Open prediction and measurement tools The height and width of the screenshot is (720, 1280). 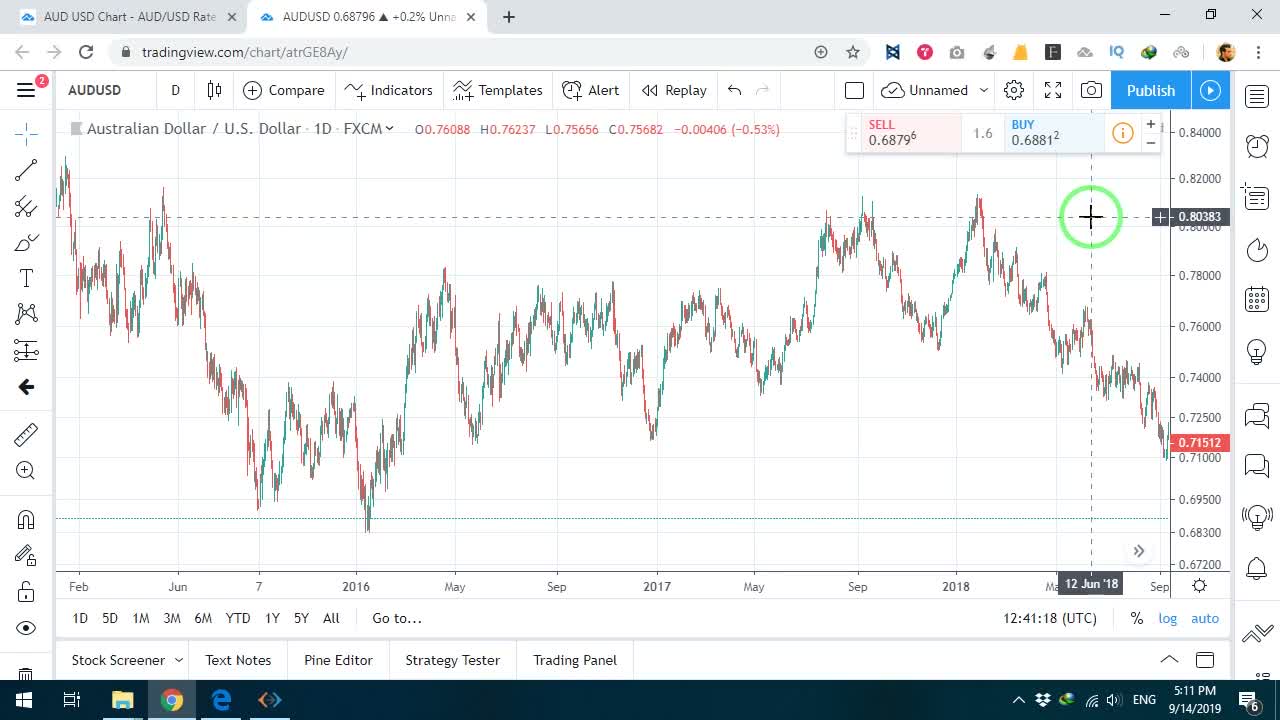[26, 350]
